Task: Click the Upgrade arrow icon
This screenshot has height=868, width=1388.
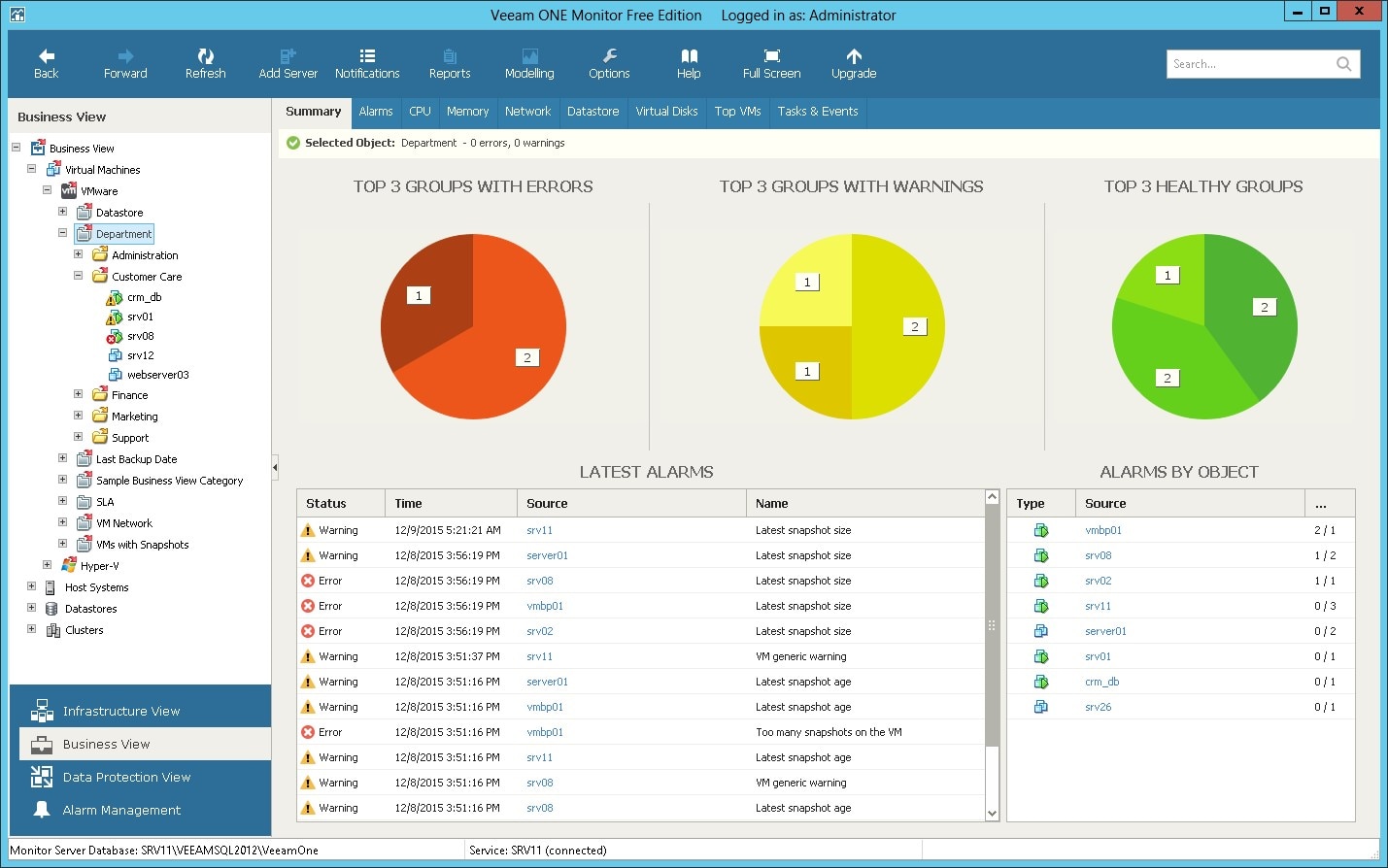Action: pyautogui.click(x=852, y=63)
